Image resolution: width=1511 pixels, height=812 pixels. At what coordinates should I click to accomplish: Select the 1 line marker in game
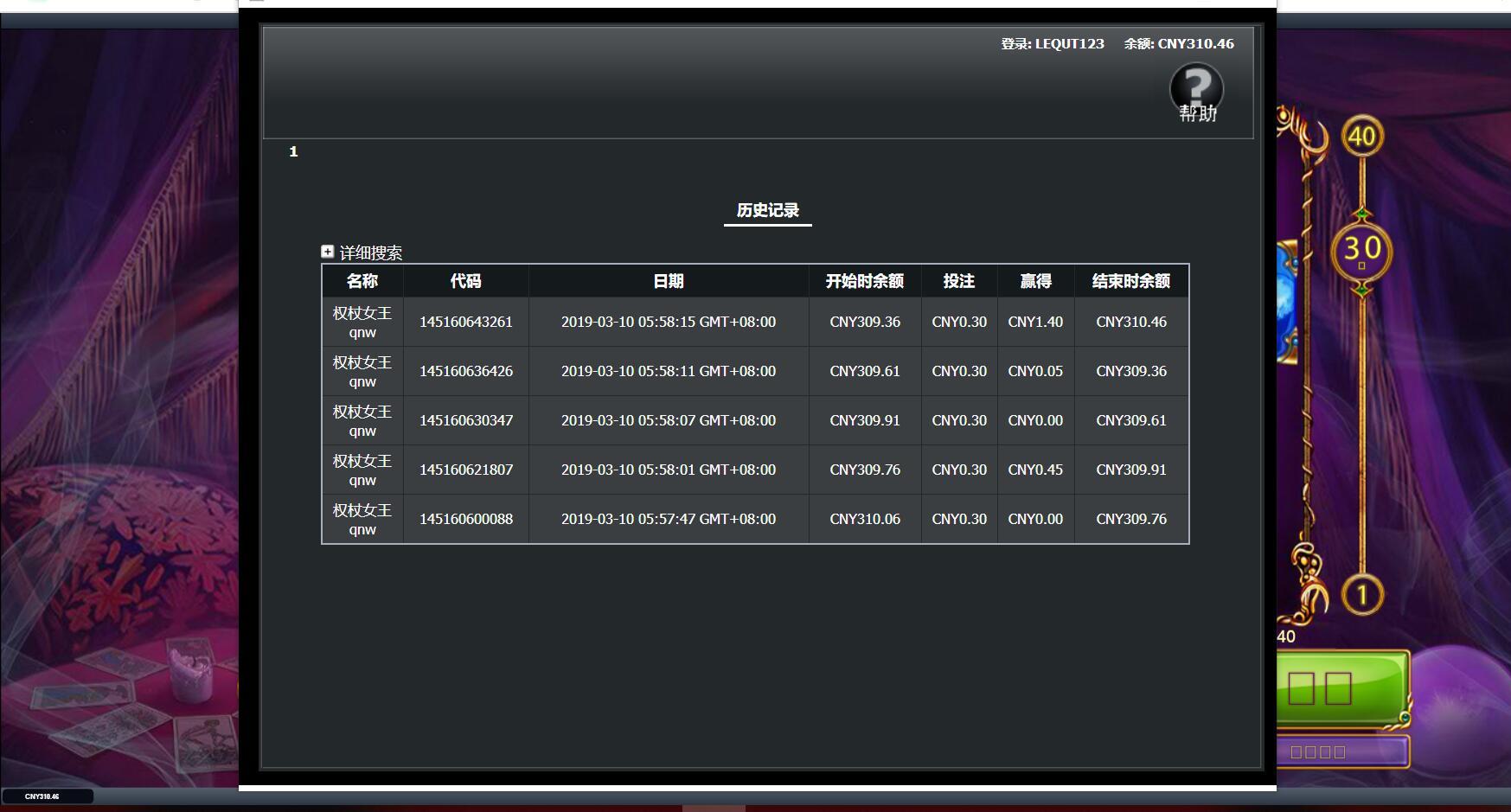click(1362, 595)
